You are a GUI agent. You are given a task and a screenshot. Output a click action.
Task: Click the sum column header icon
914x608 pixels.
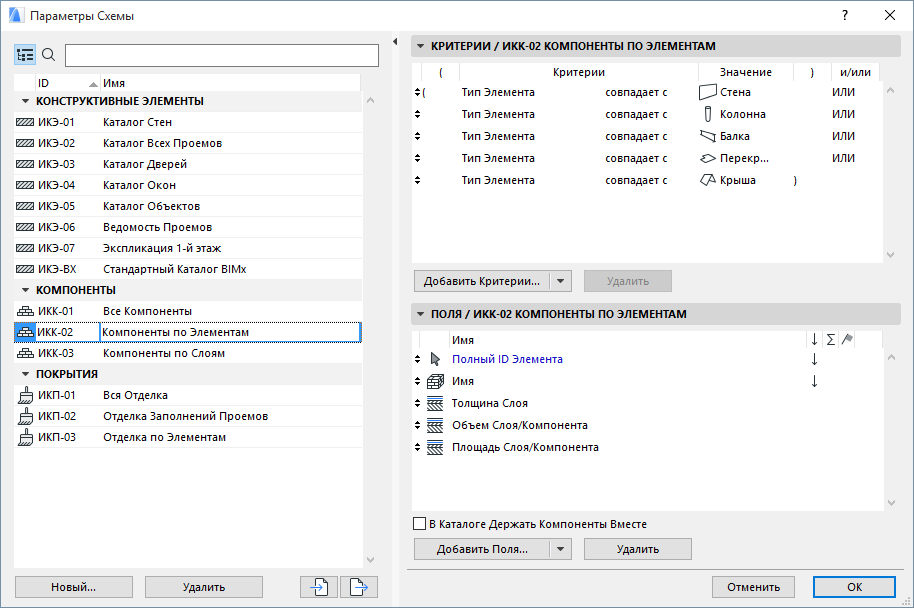click(831, 340)
